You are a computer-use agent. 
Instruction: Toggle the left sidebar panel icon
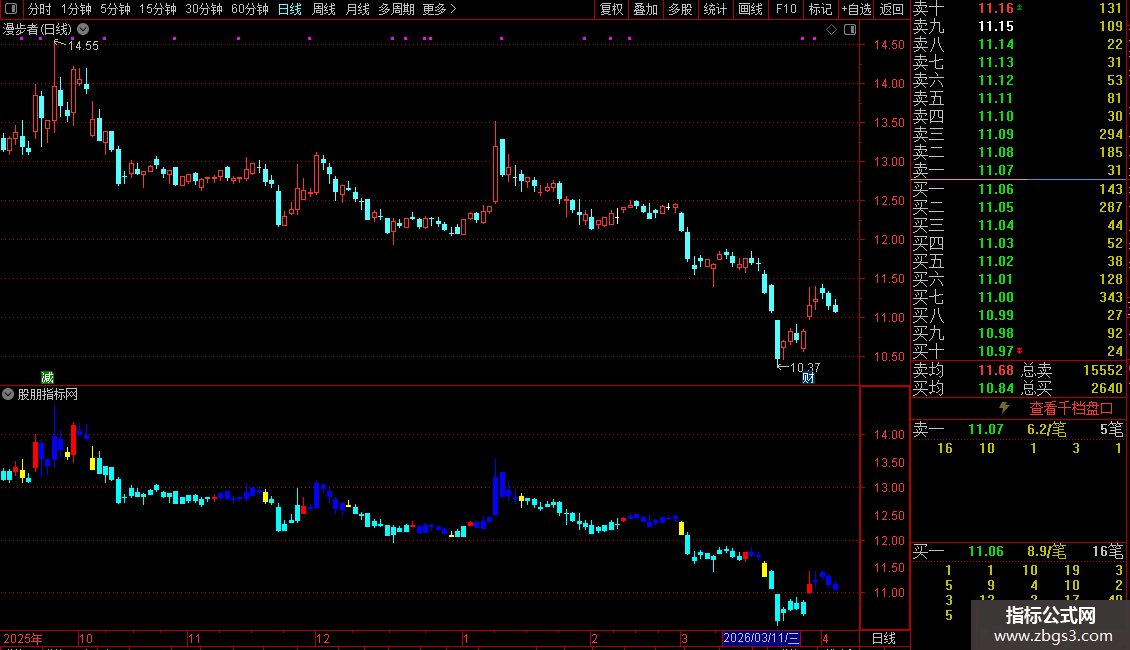[x=11, y=9]
